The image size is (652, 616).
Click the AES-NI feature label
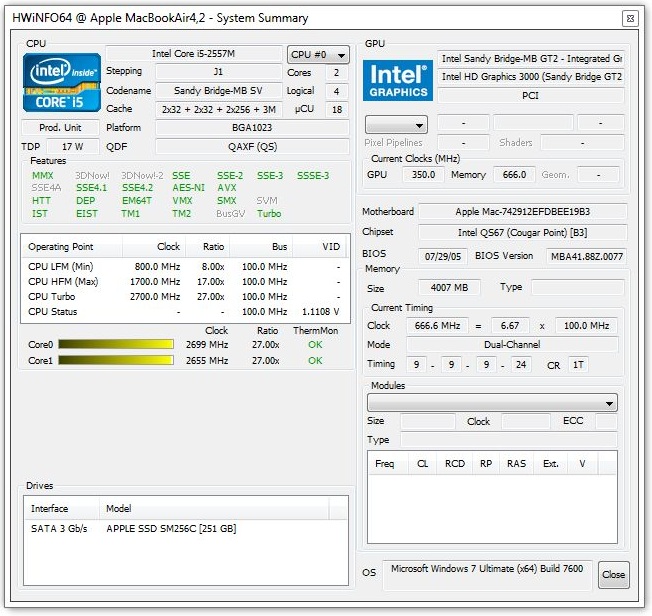pyautogui.click(x=188, y=188)
